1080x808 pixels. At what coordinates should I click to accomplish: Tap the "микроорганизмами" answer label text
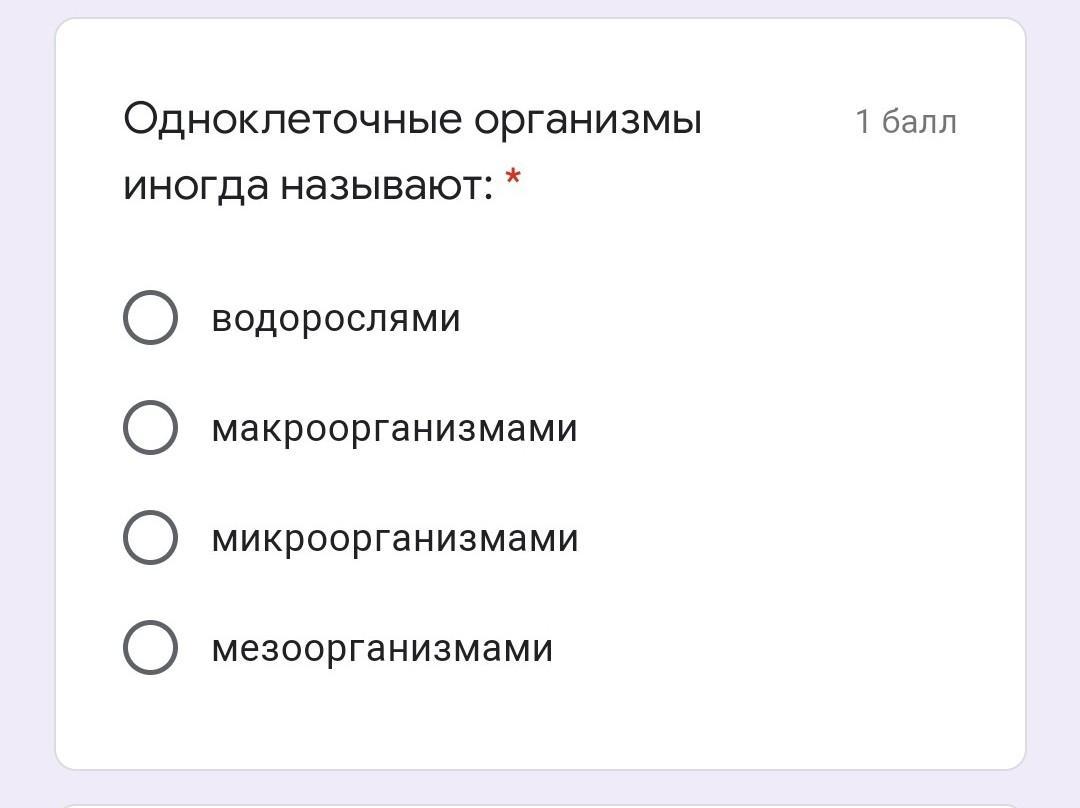(395, 539)
